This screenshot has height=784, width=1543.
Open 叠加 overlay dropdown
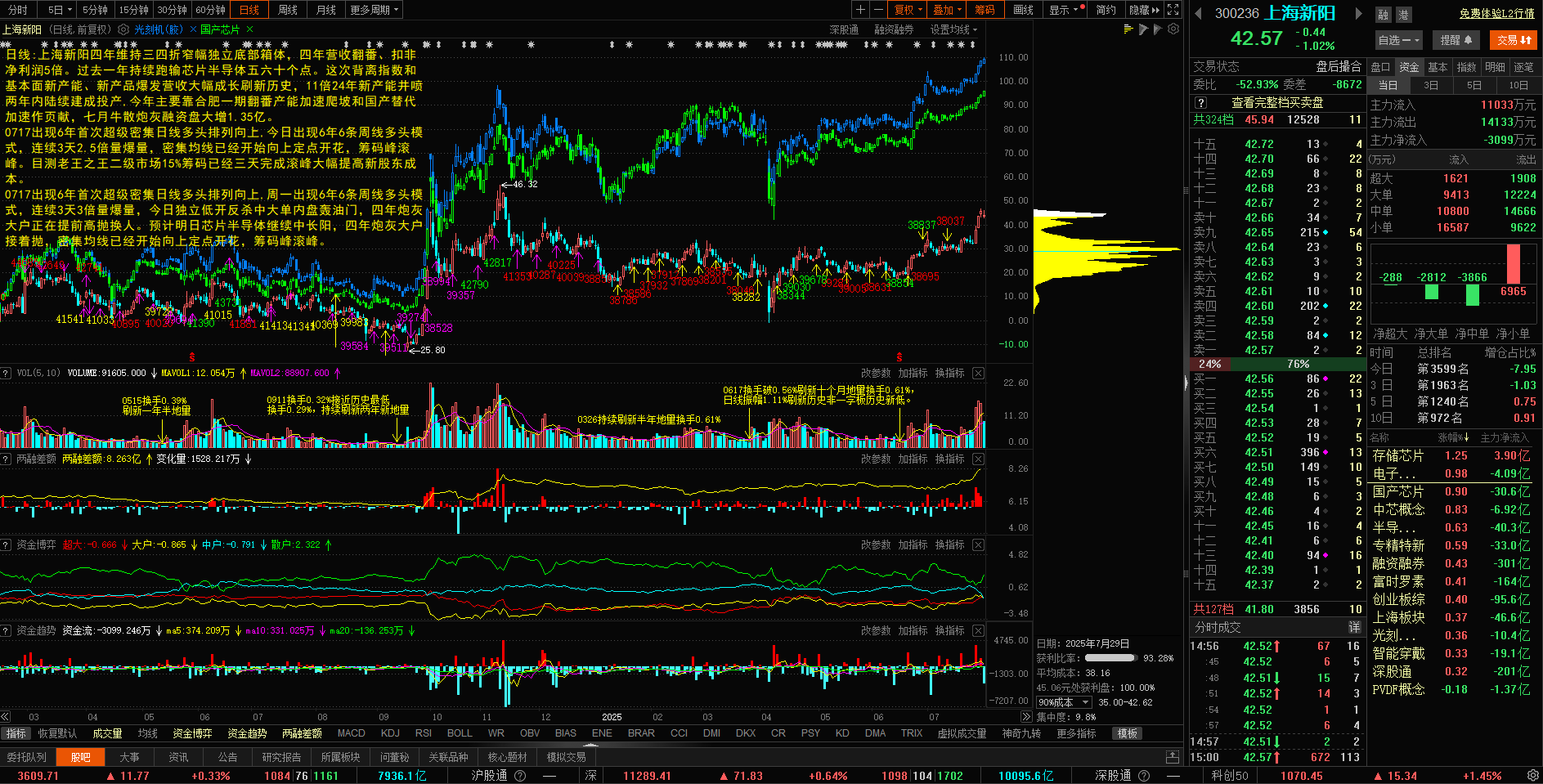[947, 10]
